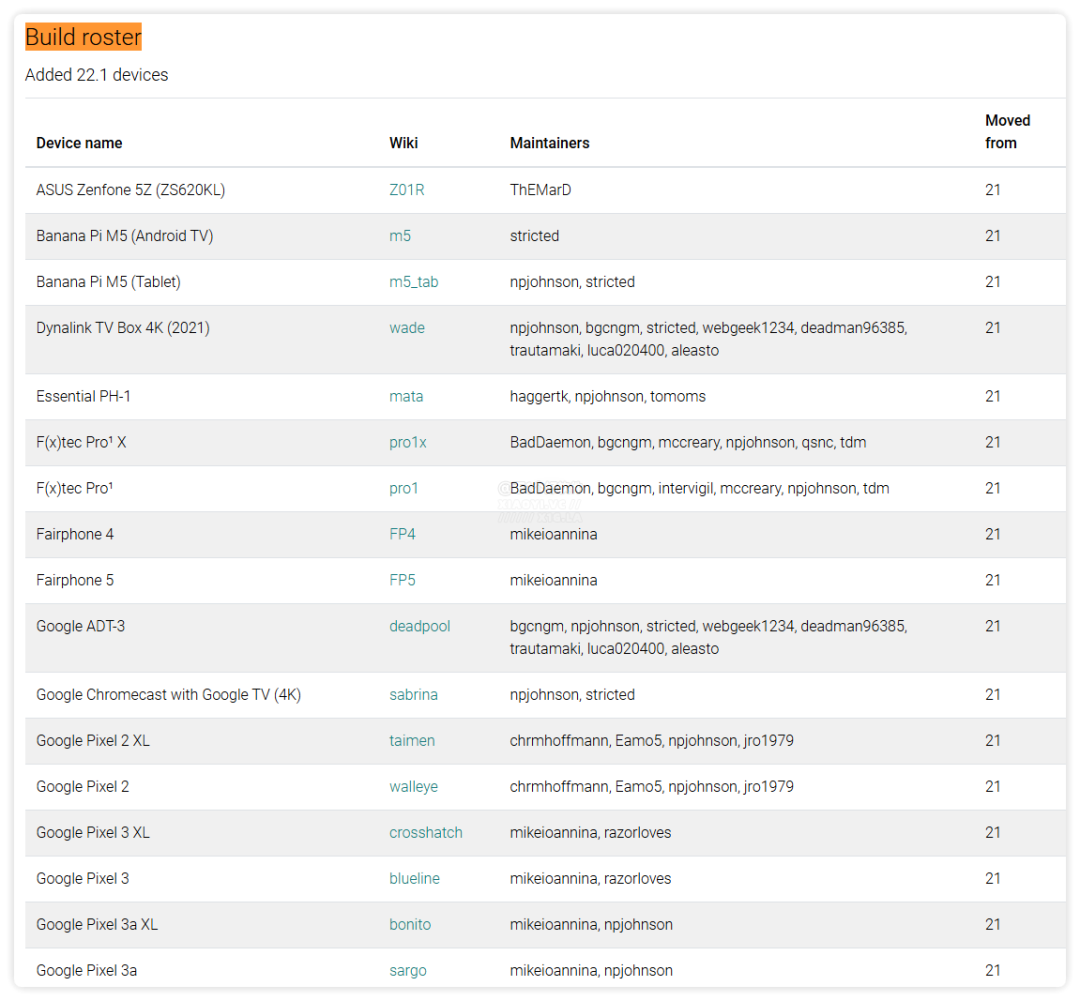This screenshot has height=1001, width=1080.
Task: Follow the sabrina wiki link
Action: [413, 694]
